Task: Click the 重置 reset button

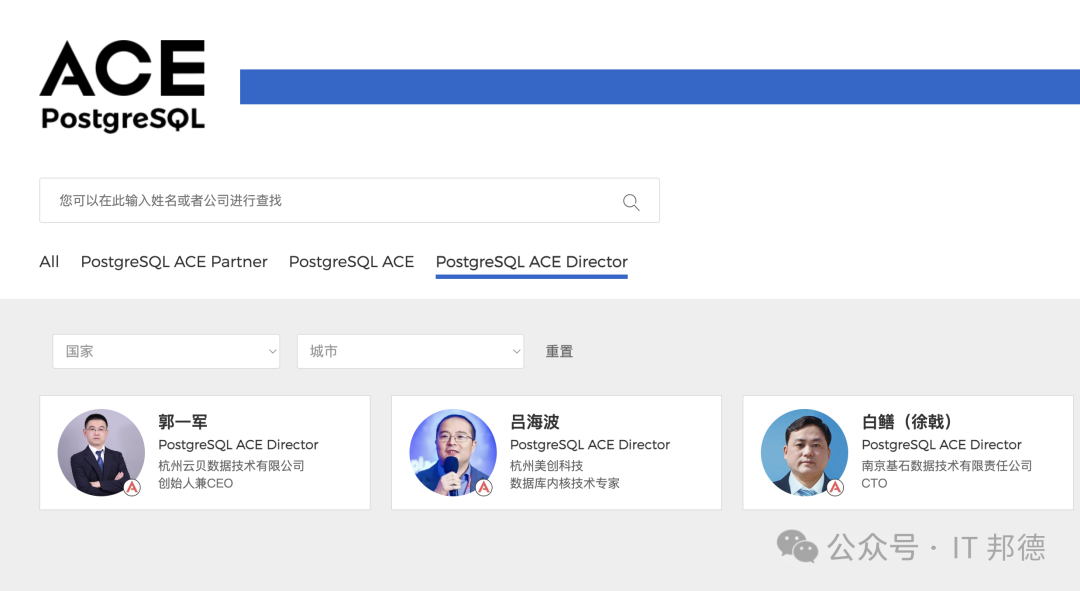Action: tap(559, 351)
